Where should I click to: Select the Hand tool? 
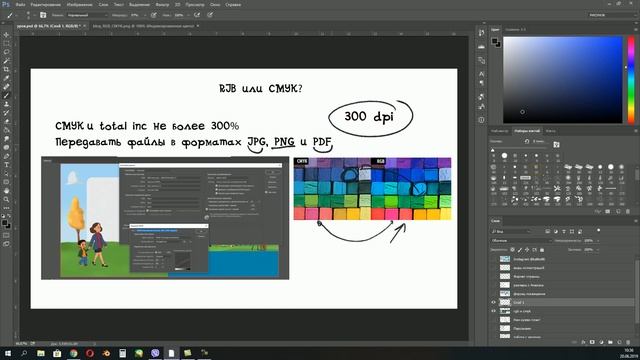(6, 191)
